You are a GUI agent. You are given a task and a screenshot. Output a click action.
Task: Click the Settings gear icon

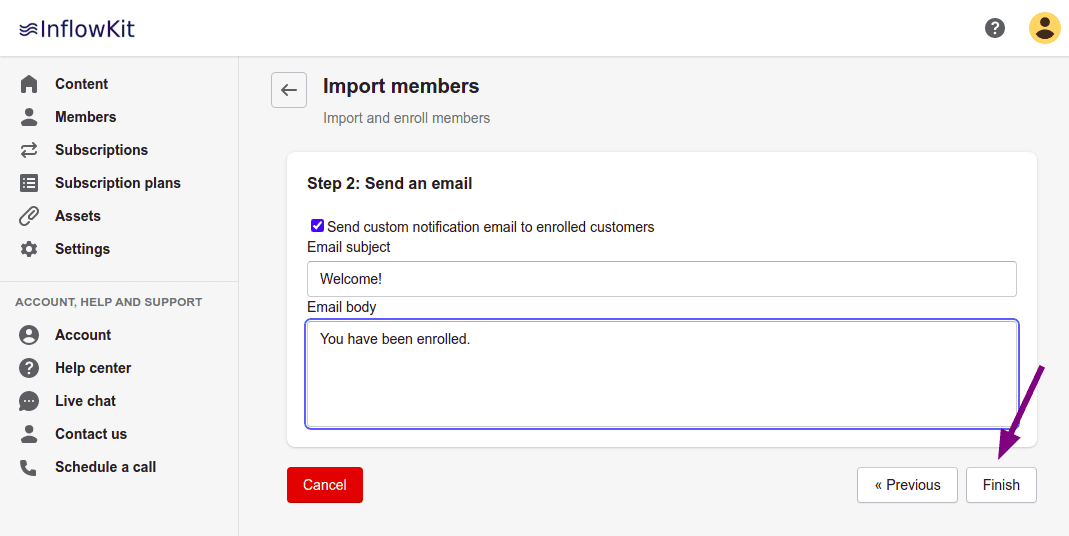pyautogui.click(x=29, y=249)
